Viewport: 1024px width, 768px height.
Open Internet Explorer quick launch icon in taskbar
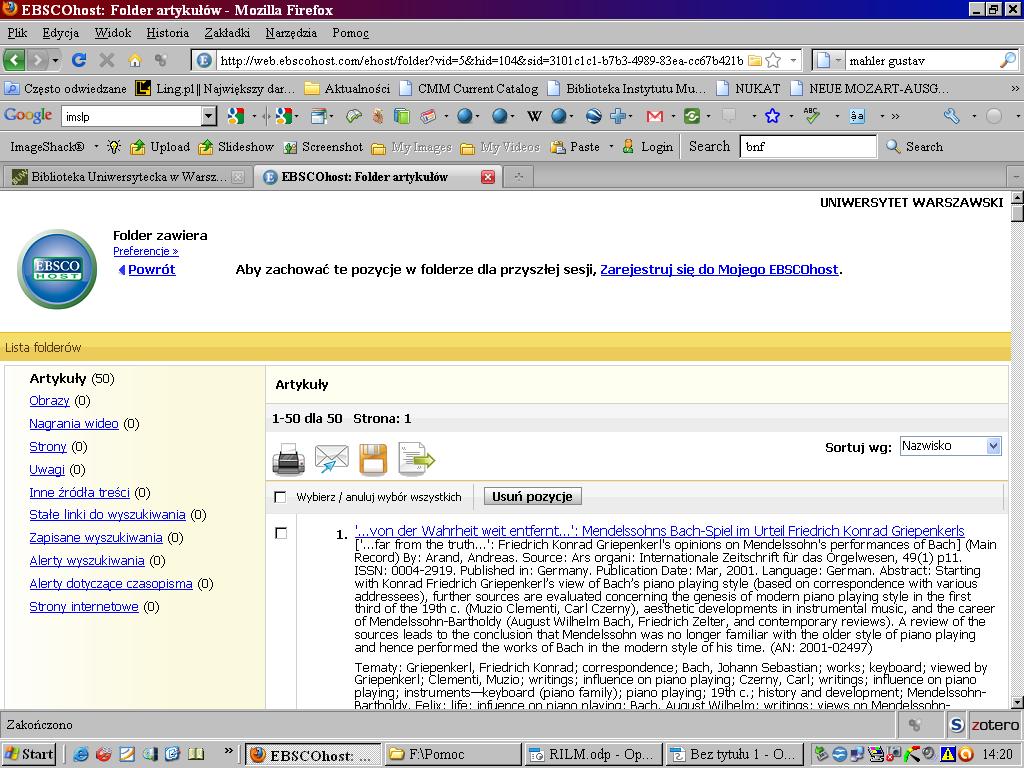(81, 754)
